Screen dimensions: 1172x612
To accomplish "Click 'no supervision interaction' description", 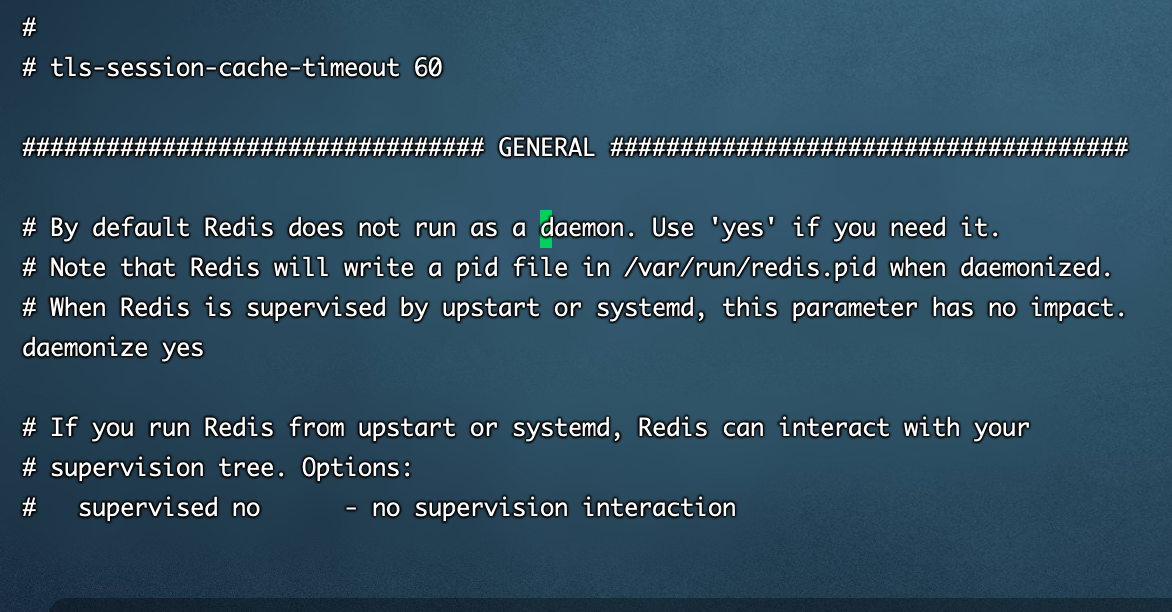I will click(554, 509).
